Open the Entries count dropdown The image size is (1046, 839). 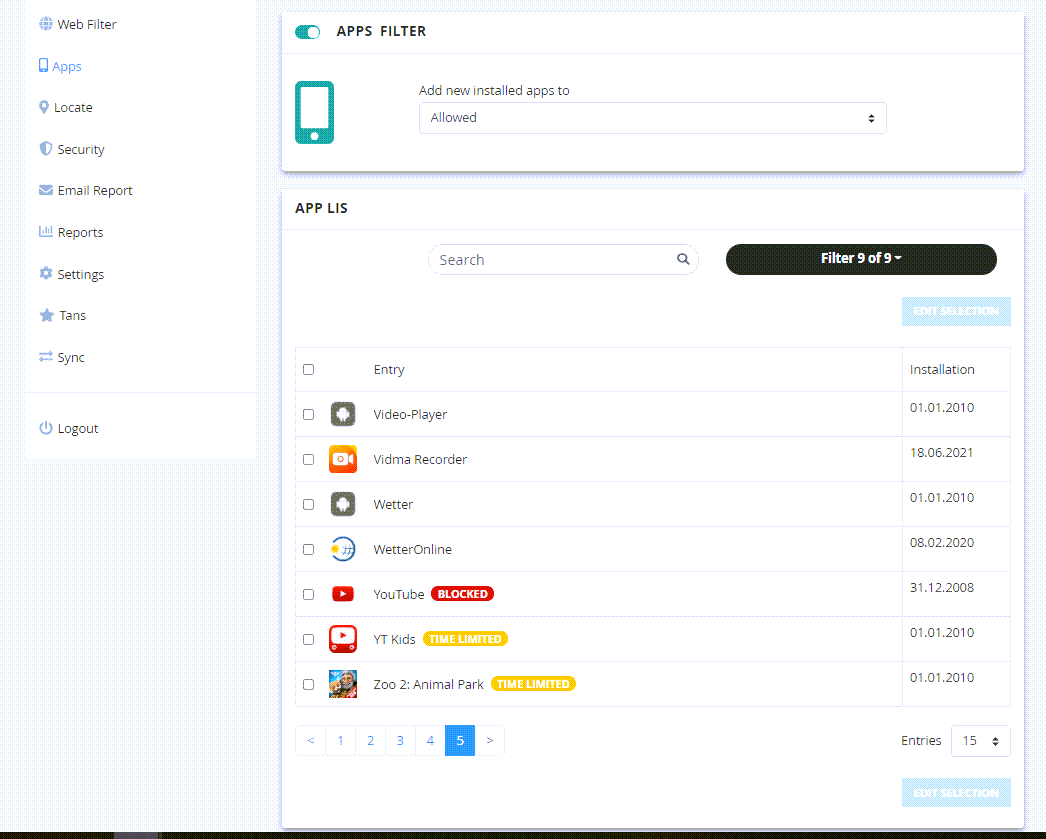pyautogui.click(x=981, y=741)
